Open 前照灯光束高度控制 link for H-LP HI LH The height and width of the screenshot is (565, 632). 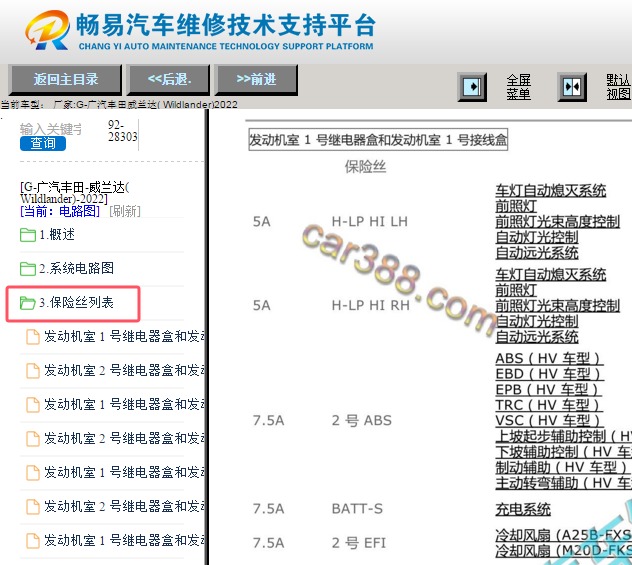click(x=557, y=222)
